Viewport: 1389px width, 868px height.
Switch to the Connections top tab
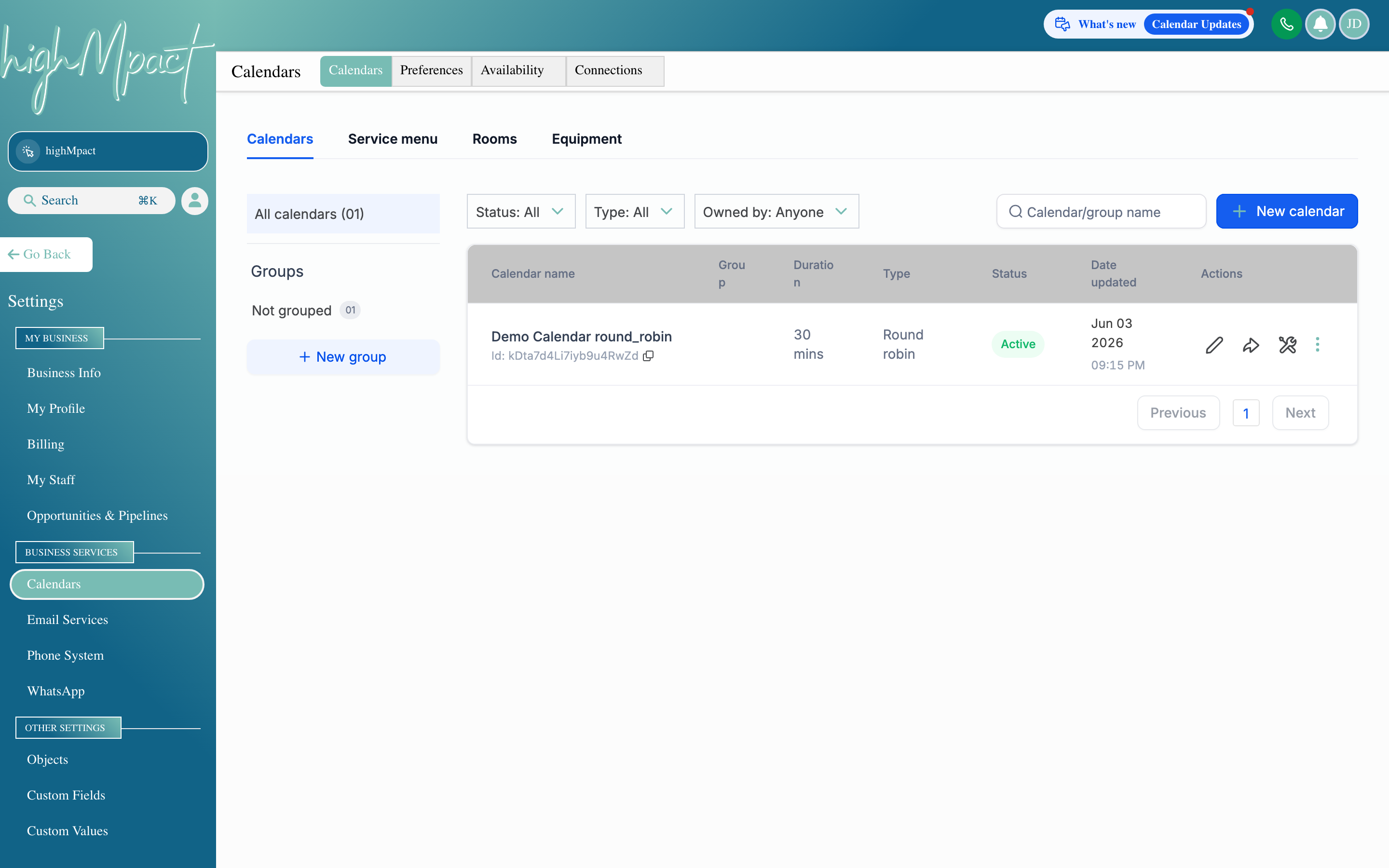point(615,70)
